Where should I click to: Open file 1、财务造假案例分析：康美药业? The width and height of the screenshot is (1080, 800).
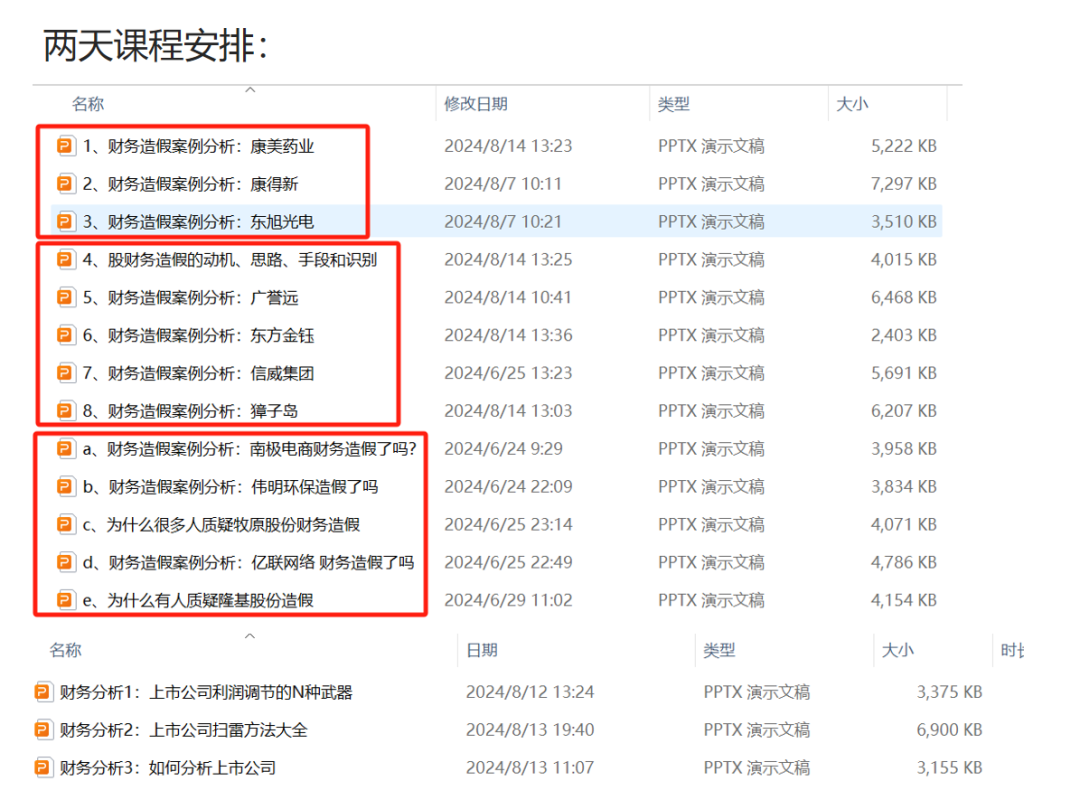[x=198, y=146]
